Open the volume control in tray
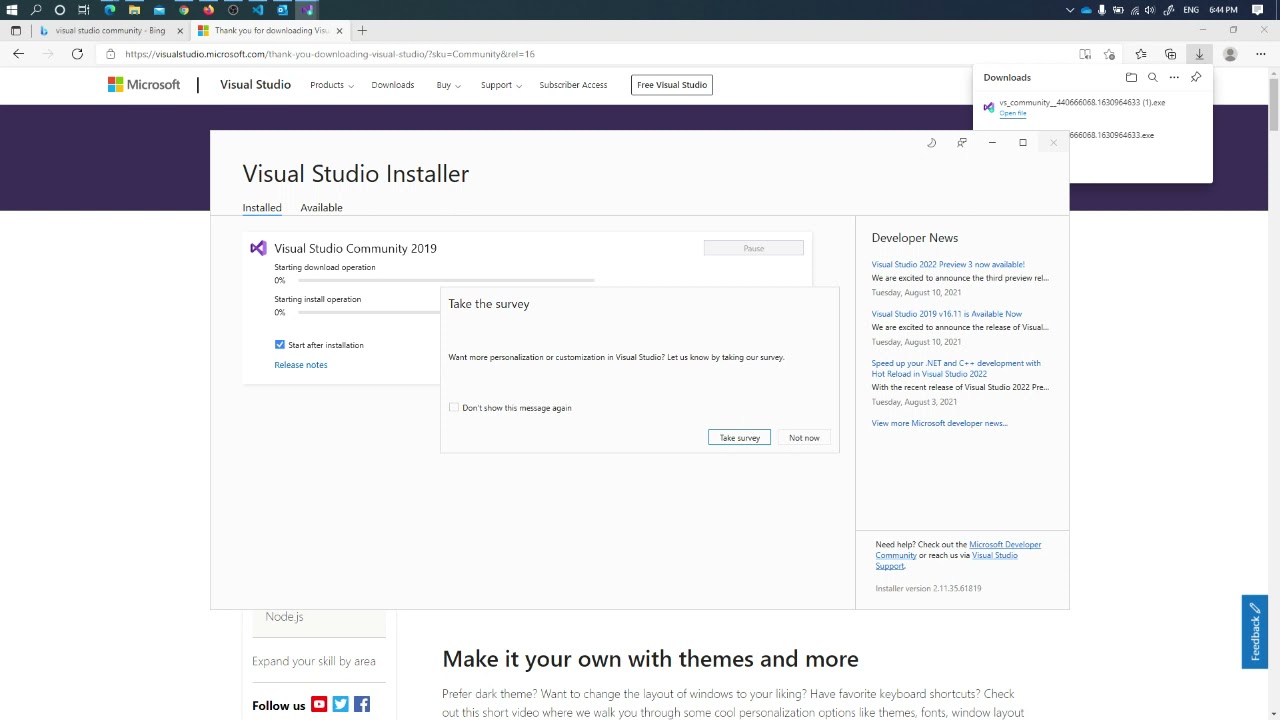 coord(1150,10)
